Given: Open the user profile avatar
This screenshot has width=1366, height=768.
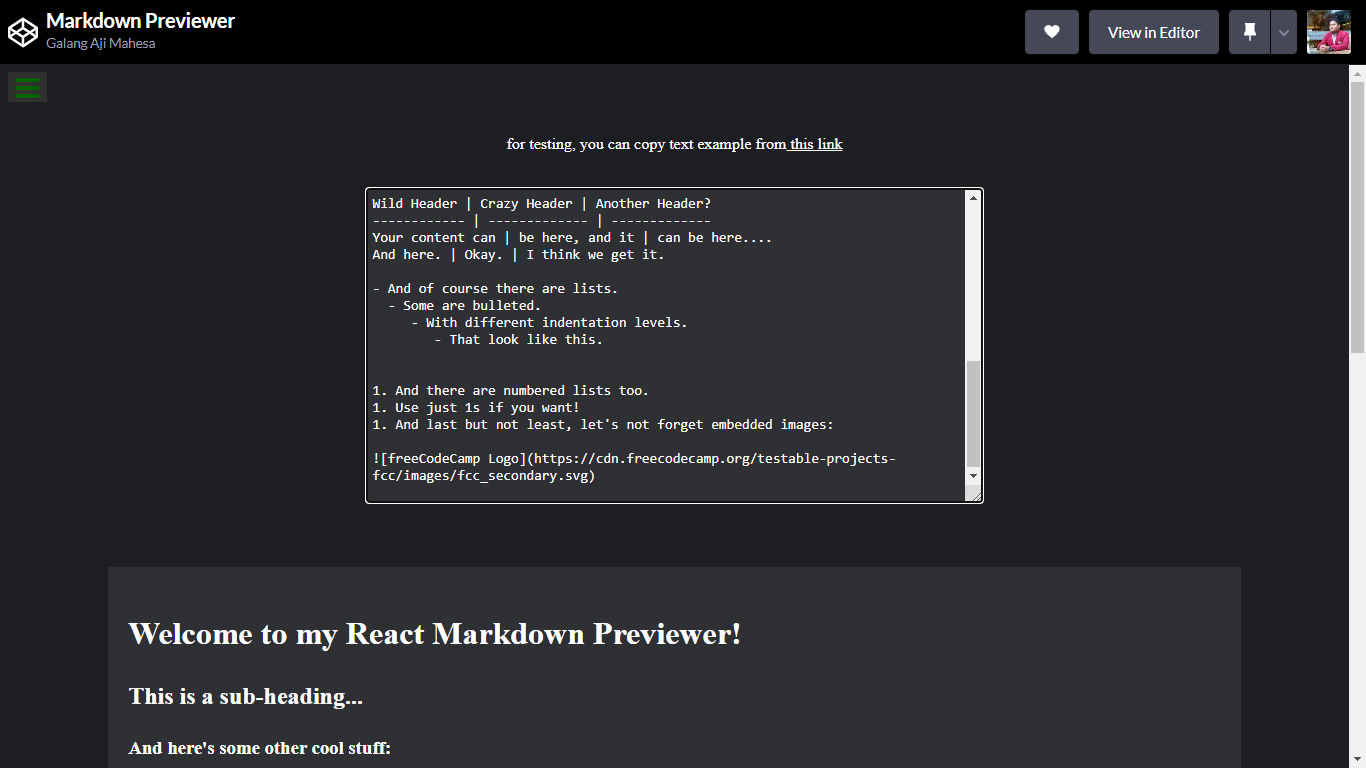Looking at the screenshot, I should (1328, 32).
